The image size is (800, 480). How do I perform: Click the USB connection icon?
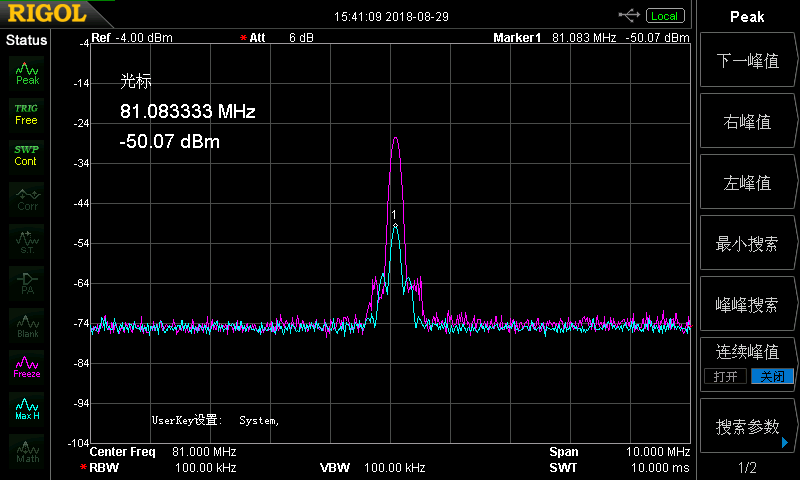629,15
